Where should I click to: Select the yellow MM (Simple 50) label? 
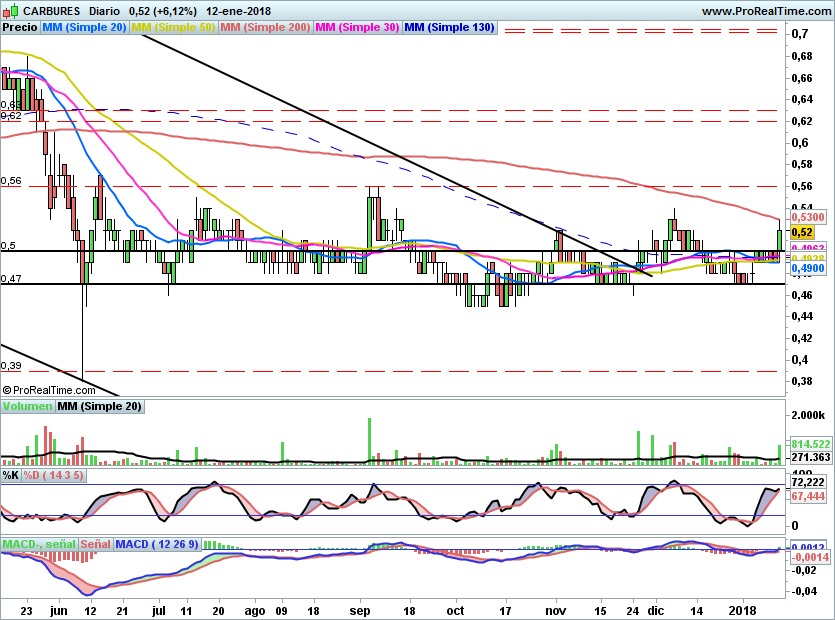[x=173, y=28]
